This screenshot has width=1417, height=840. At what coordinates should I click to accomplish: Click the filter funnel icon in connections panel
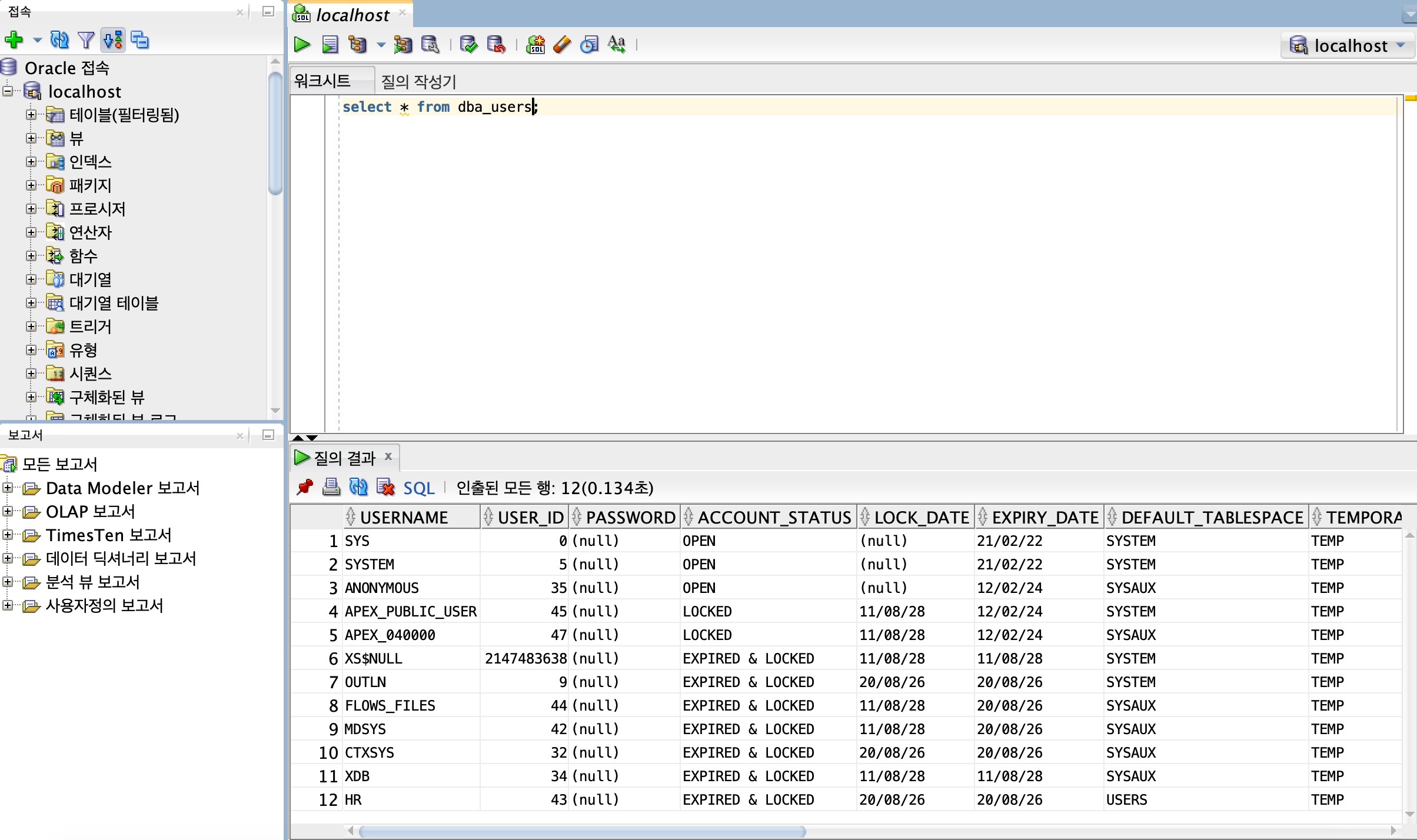click(x=86, y=40)
